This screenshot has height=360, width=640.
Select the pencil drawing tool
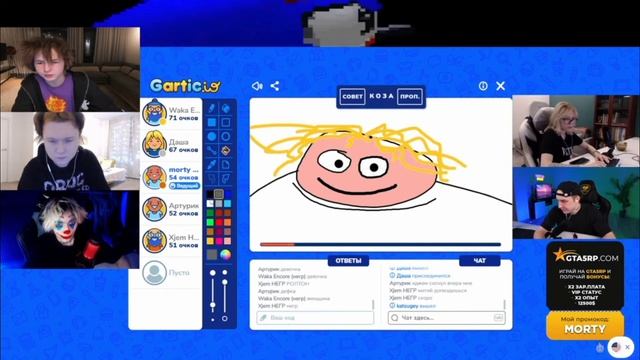(x=212, y=108)
